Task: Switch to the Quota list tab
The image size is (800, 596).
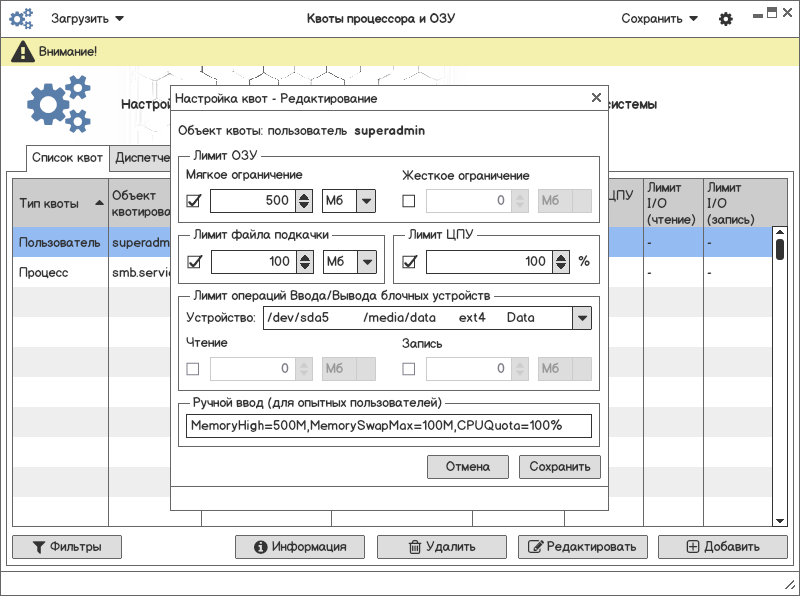Action: [67, 158]
